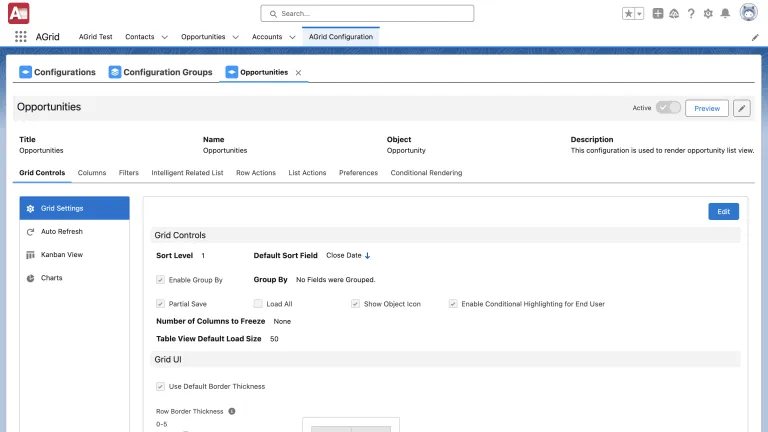The height and width of the screenshot is (432, 768).
Task: Open the Favorites list dropdown arrow
Action: tap(639, 14)
